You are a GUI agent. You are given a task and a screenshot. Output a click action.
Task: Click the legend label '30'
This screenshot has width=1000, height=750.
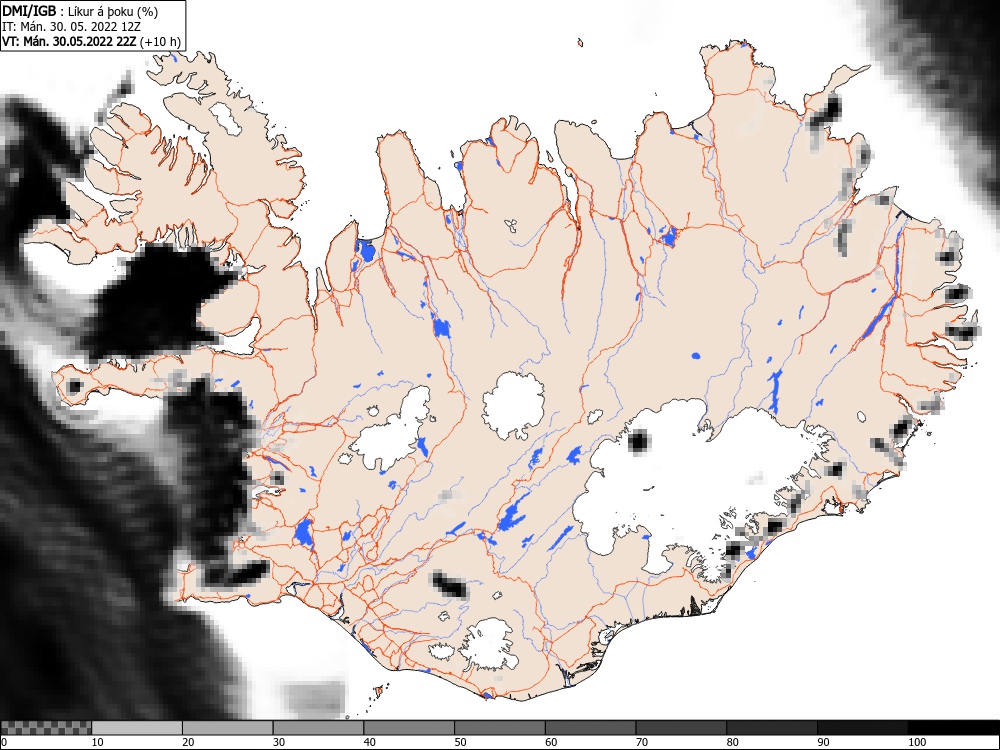click(279, 742)
